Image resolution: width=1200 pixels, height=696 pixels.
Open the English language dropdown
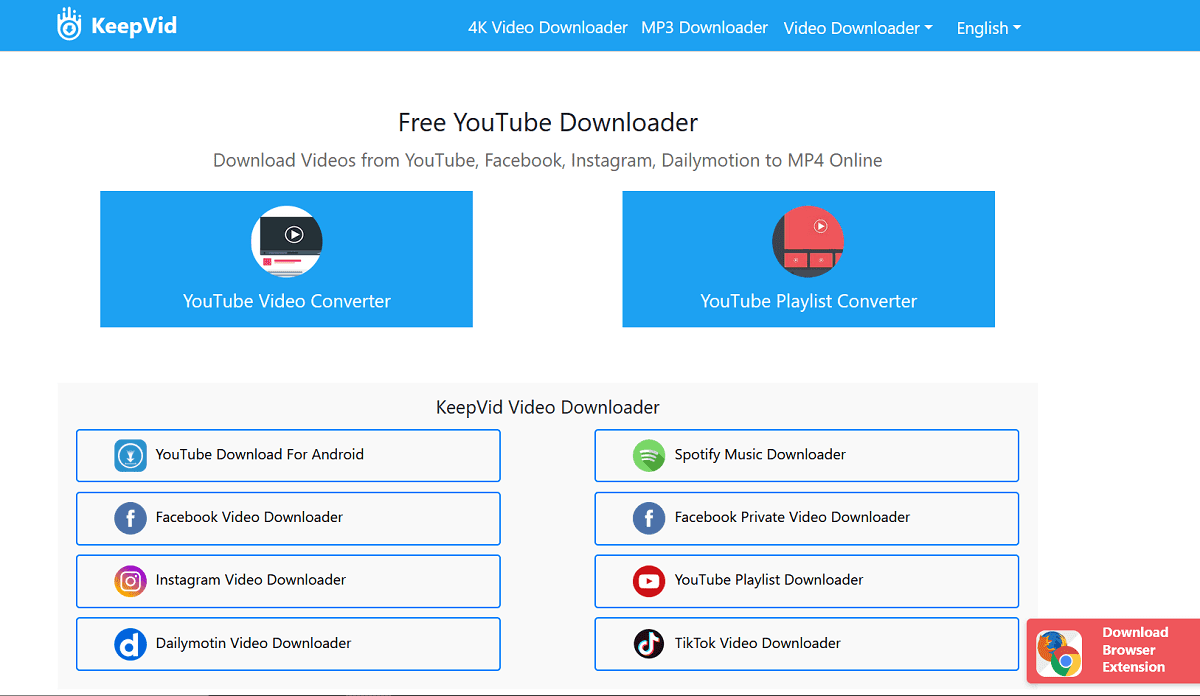989,28
